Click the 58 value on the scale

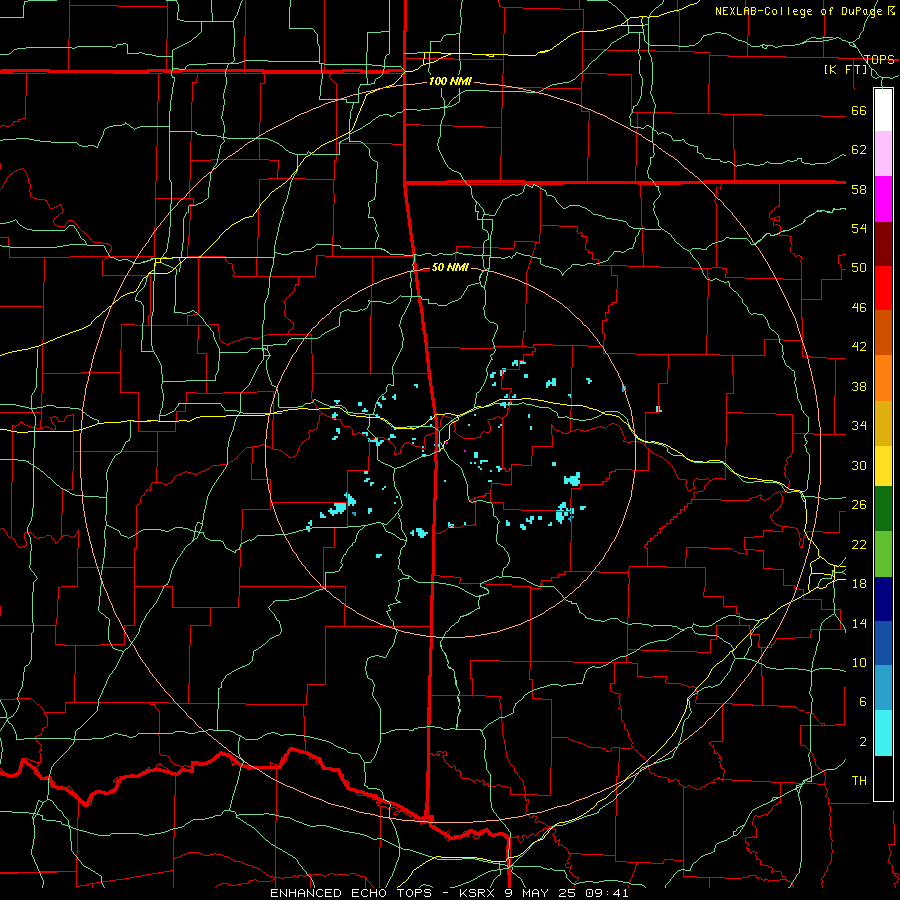(x=859, y=189)
